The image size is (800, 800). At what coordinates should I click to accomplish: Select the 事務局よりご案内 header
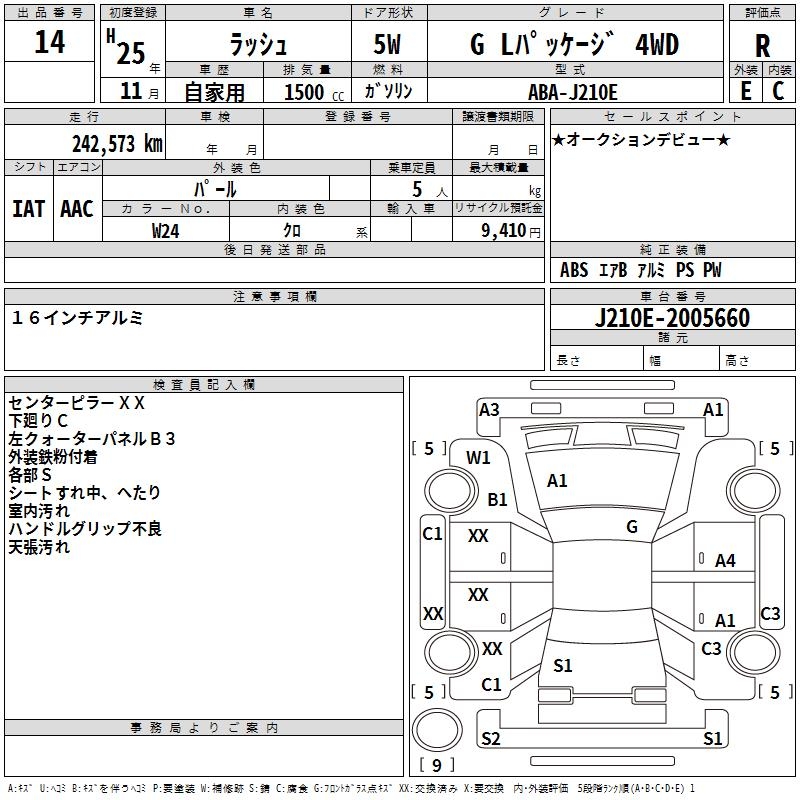click(204, 728)
